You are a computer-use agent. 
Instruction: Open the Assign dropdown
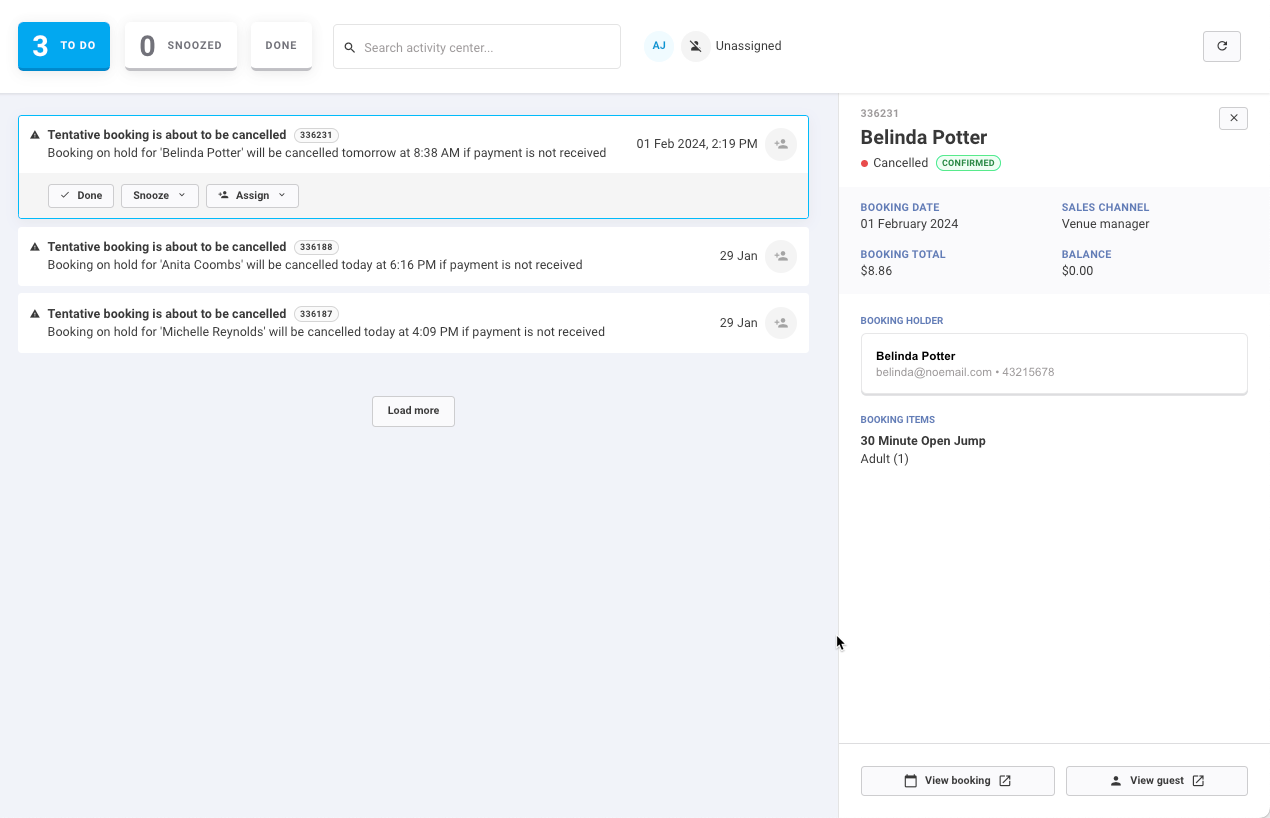pos(252,196)
